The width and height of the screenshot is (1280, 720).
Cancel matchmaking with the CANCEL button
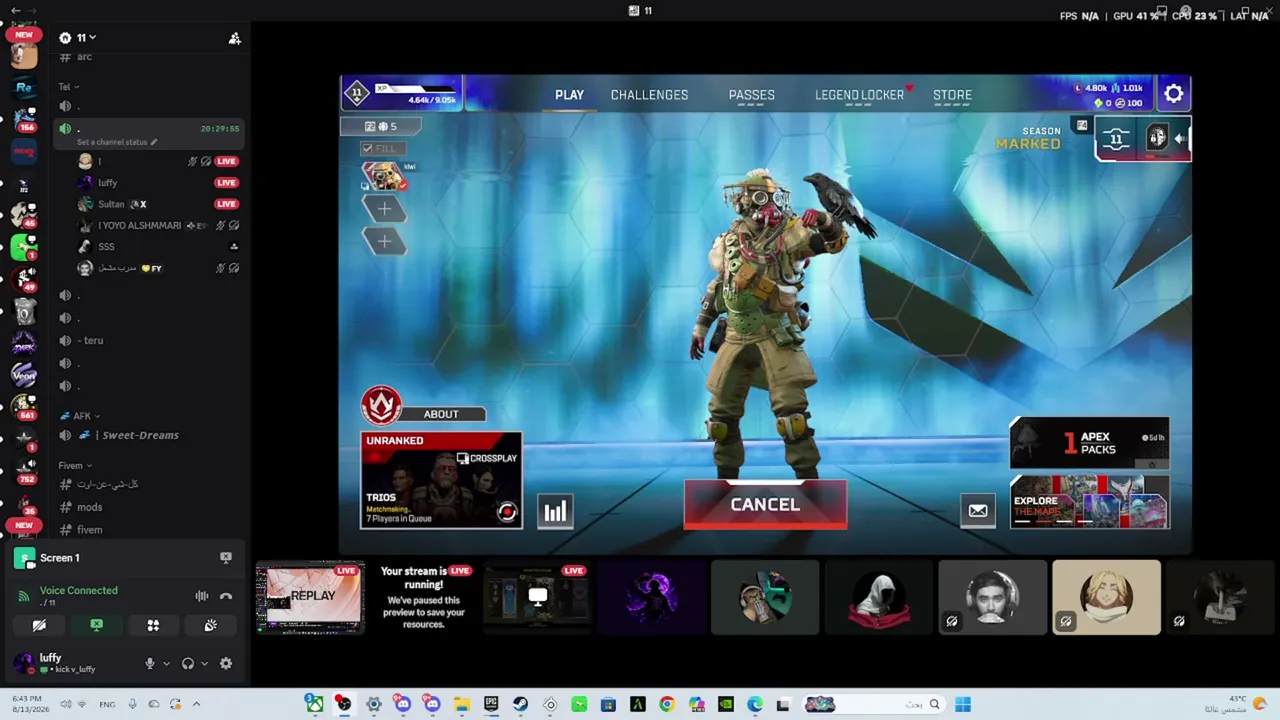[765, 504]
